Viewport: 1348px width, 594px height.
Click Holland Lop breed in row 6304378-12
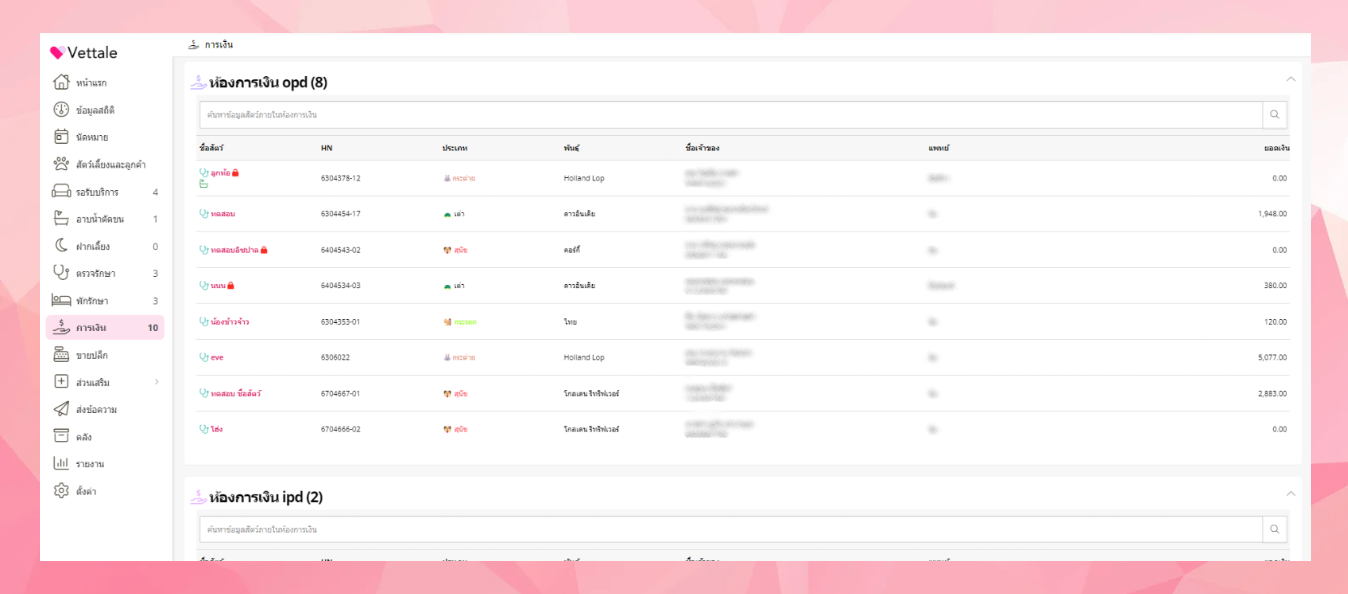coord(584,178)
